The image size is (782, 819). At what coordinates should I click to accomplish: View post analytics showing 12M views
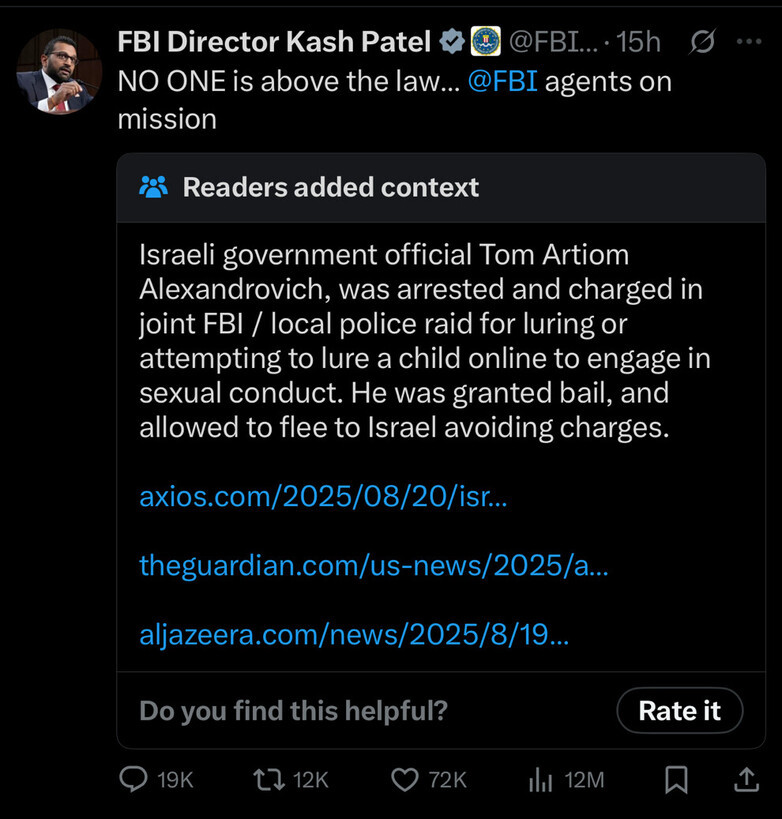(x=540, y=780)
